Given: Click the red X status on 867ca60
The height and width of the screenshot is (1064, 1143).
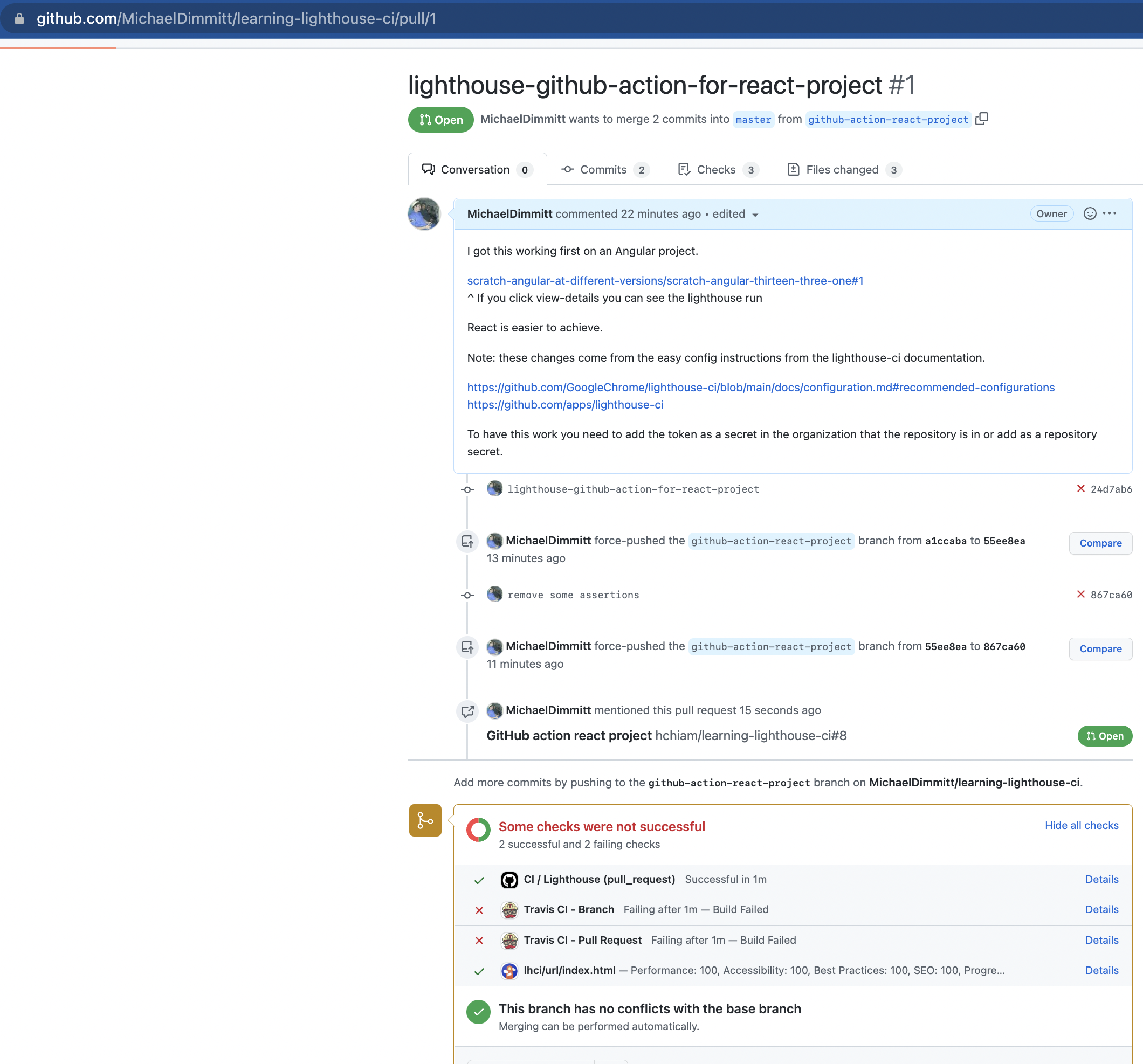Looking at the screenshot, I should click(1080, 595).
